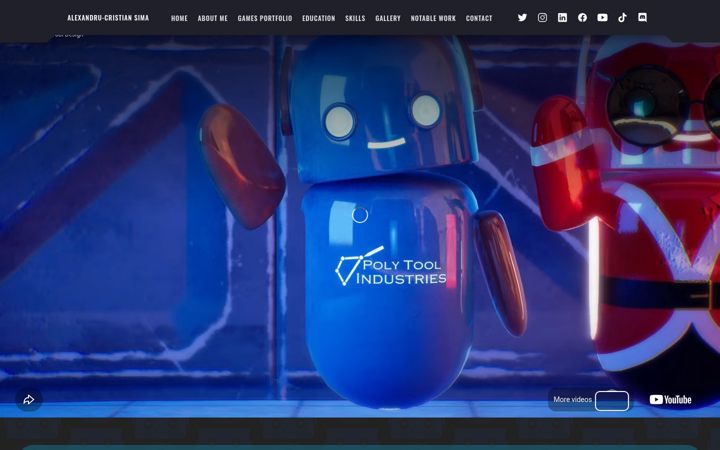This screenshot has width=720, height=450.
Task: Open the Gallery menu item
Action: click(x=388, y=18)
